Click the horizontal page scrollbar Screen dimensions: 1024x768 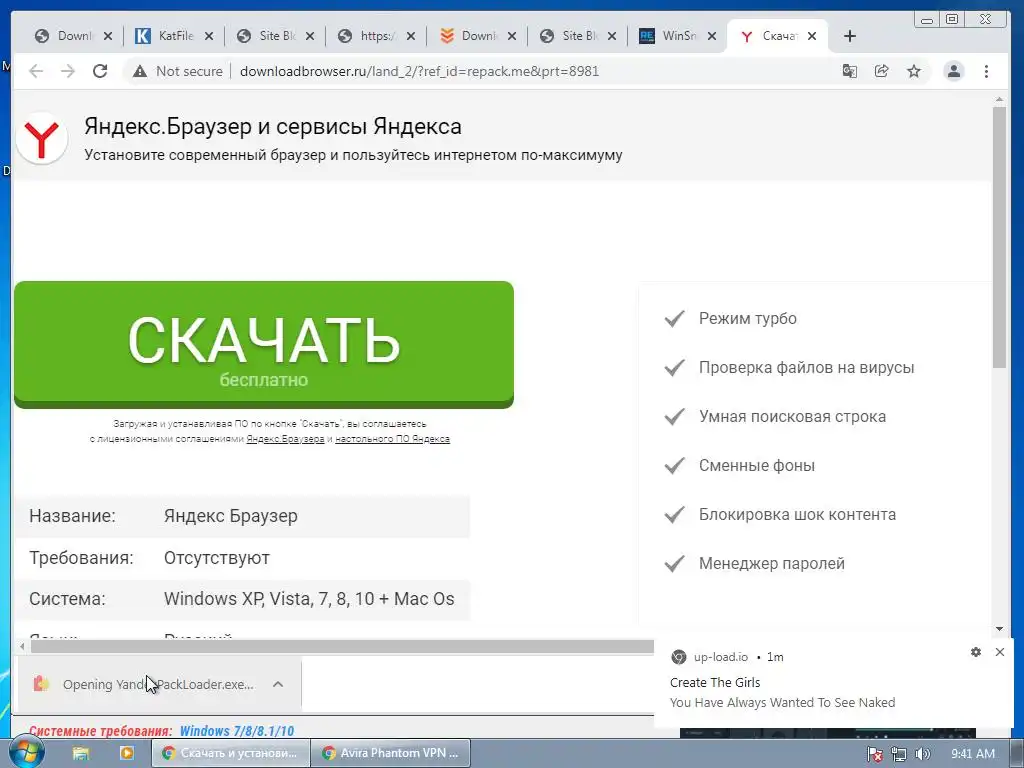tap(342, 647)
